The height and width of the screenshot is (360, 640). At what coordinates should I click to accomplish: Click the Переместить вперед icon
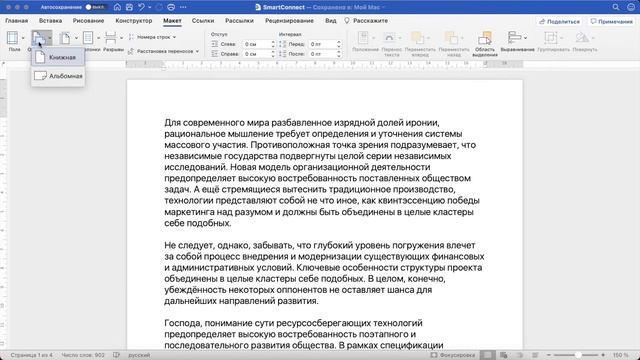click(417, 38)
